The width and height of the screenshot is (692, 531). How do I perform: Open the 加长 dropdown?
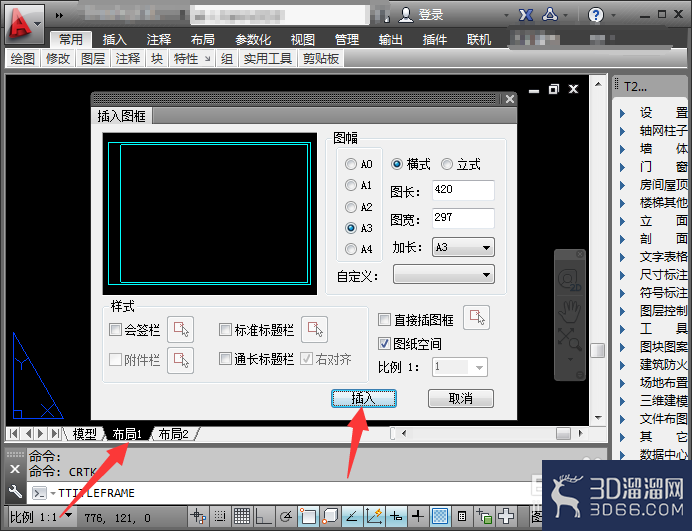click(x=463, y=247)
